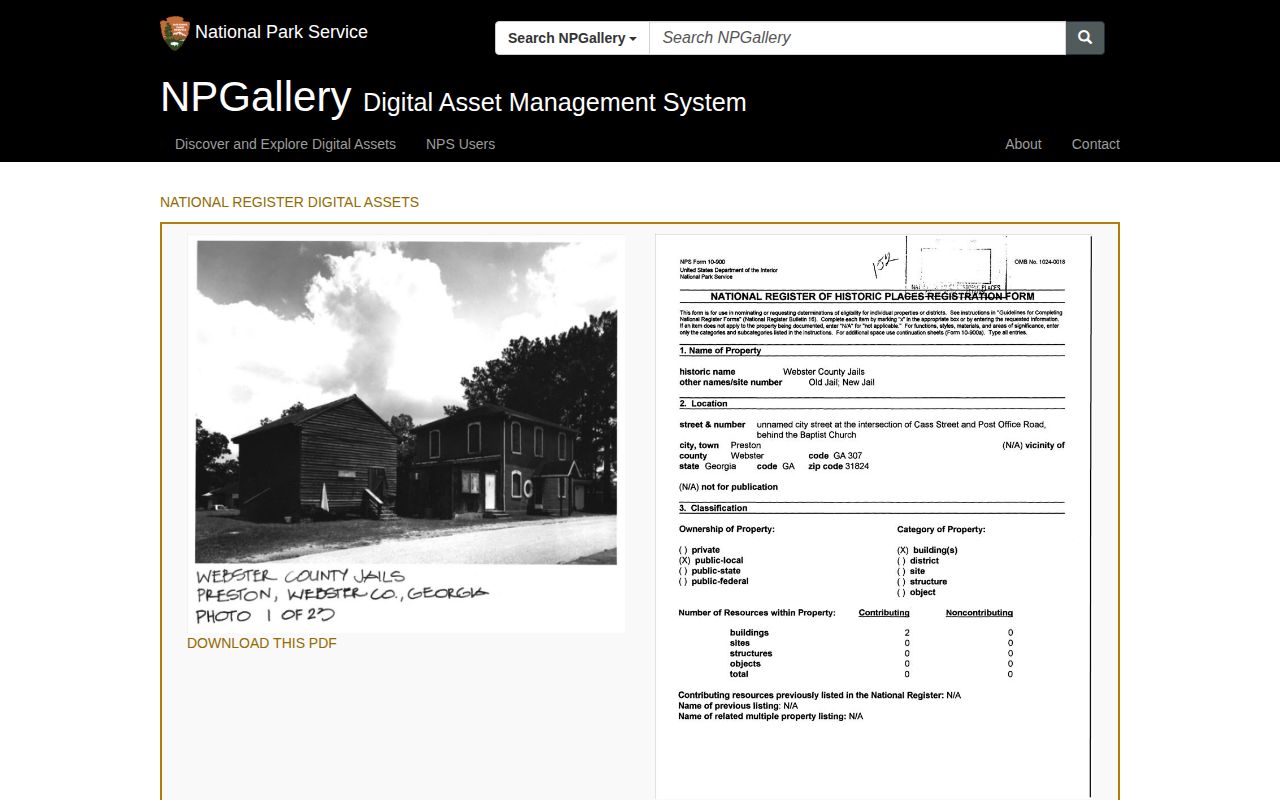Go to the About page
The width and height of the screenshot is (1280, 800).
[1023, 144]
